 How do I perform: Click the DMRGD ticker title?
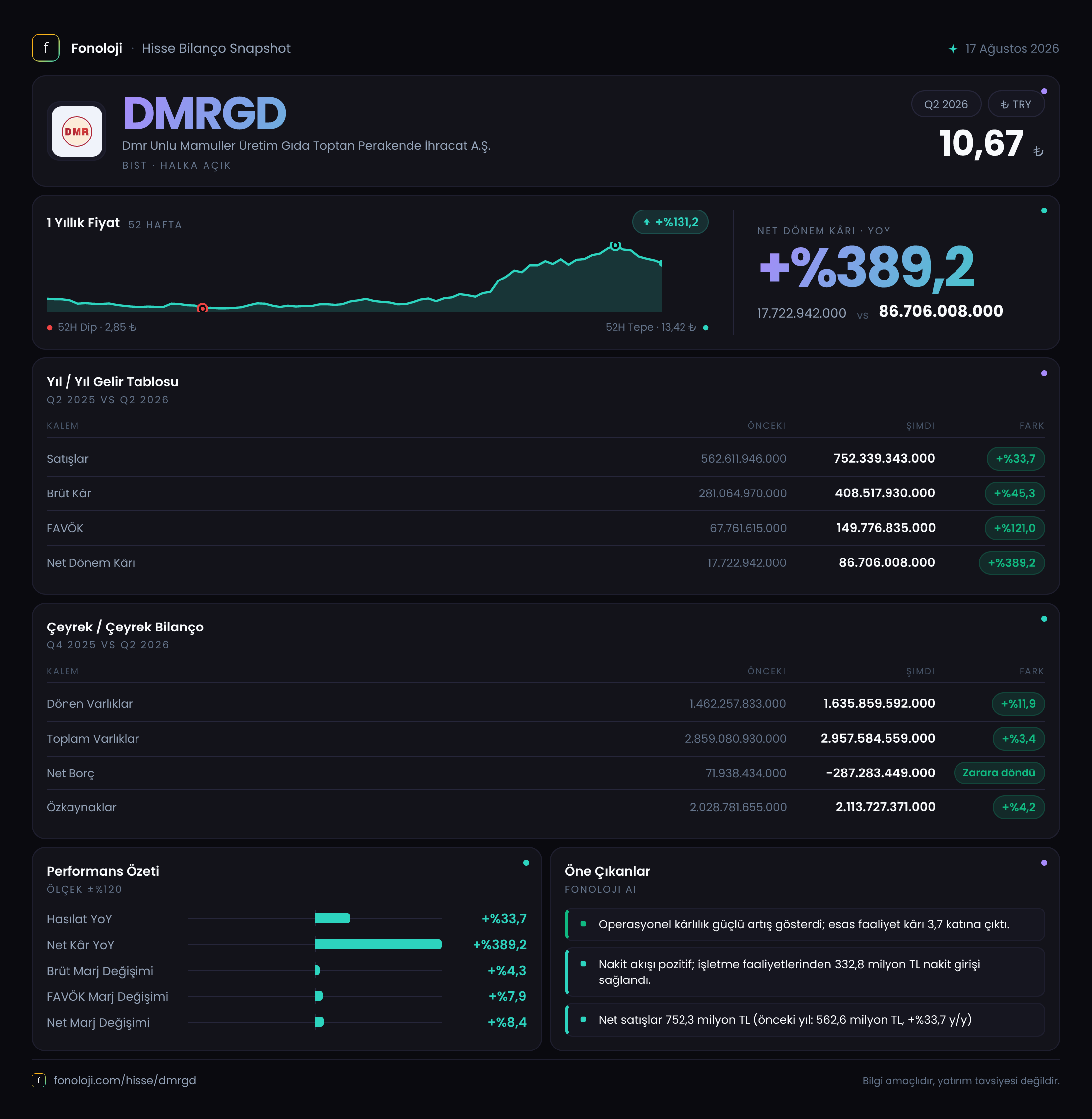(x=205, y=114)
